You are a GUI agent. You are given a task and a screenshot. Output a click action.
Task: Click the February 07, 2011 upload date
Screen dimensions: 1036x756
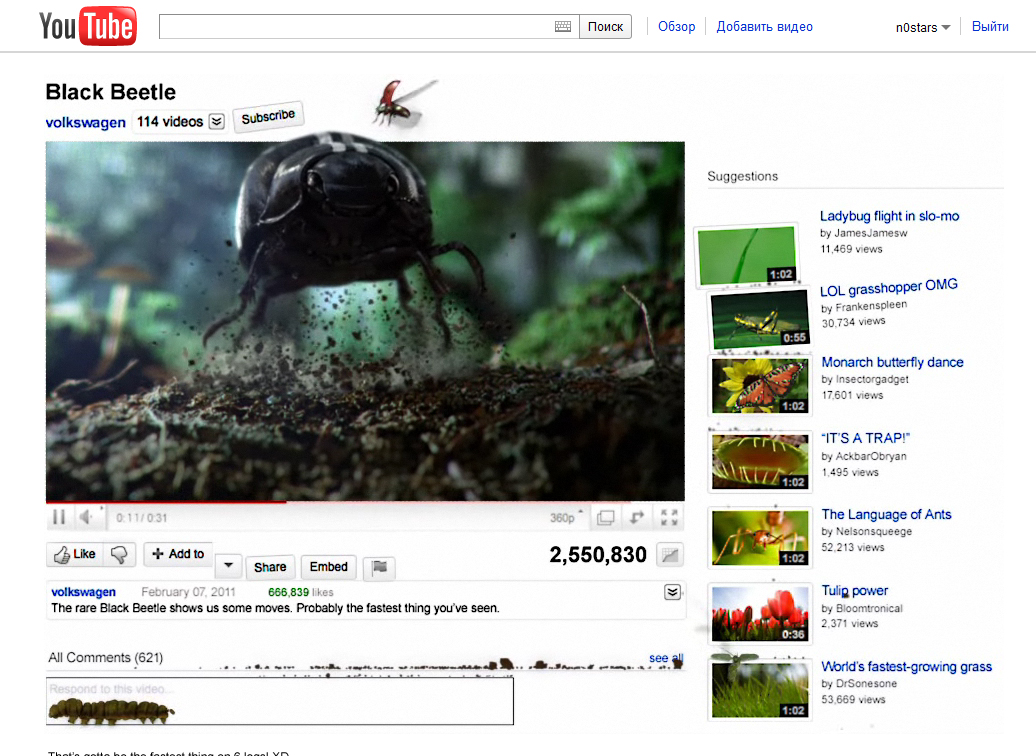(x=188, y=592)
